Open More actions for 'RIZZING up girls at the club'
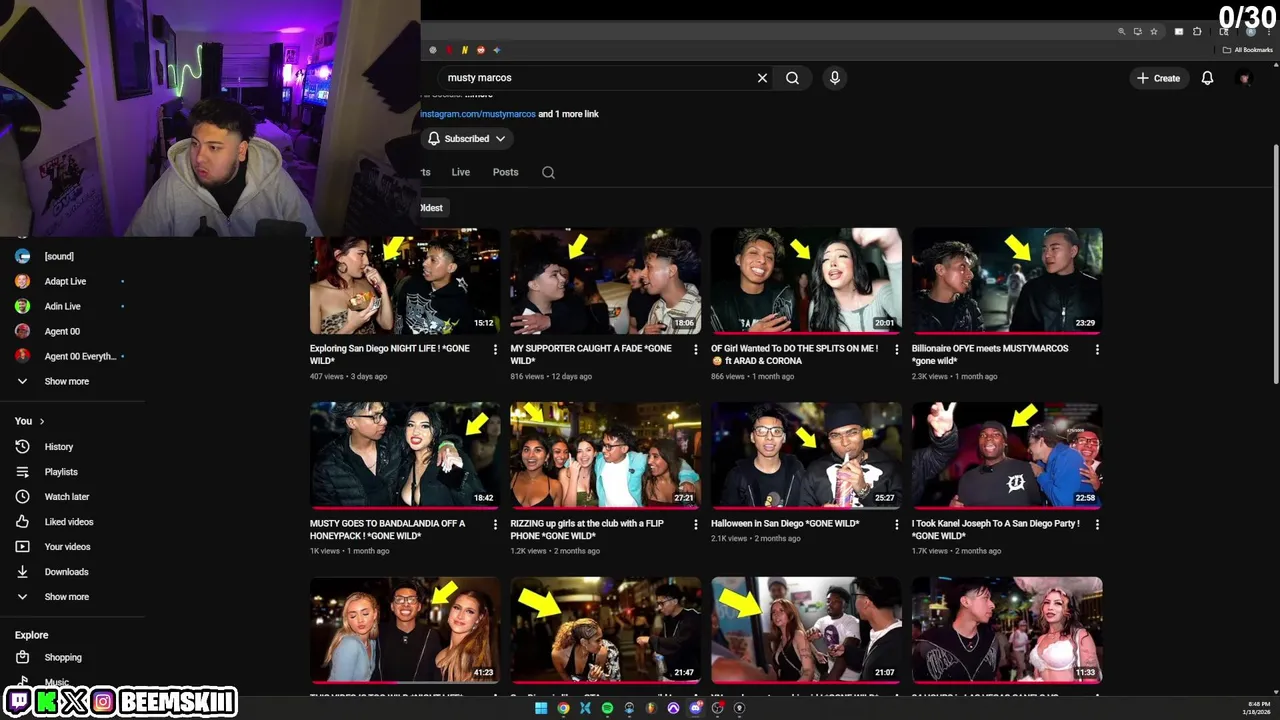 (x=696, y=525)
